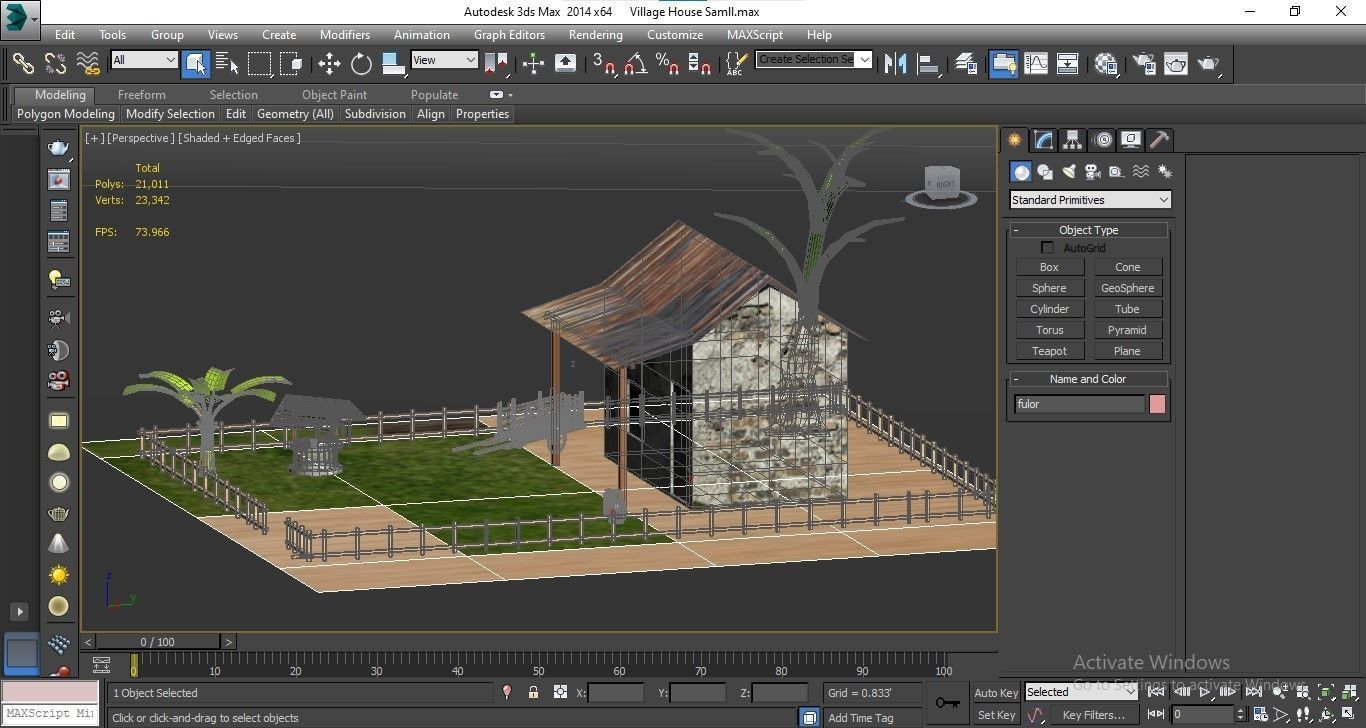The height and width of the screenshot is (728, 1366).
Task: Choose Rectangular Selection Region tool
Action: (260, 63)
